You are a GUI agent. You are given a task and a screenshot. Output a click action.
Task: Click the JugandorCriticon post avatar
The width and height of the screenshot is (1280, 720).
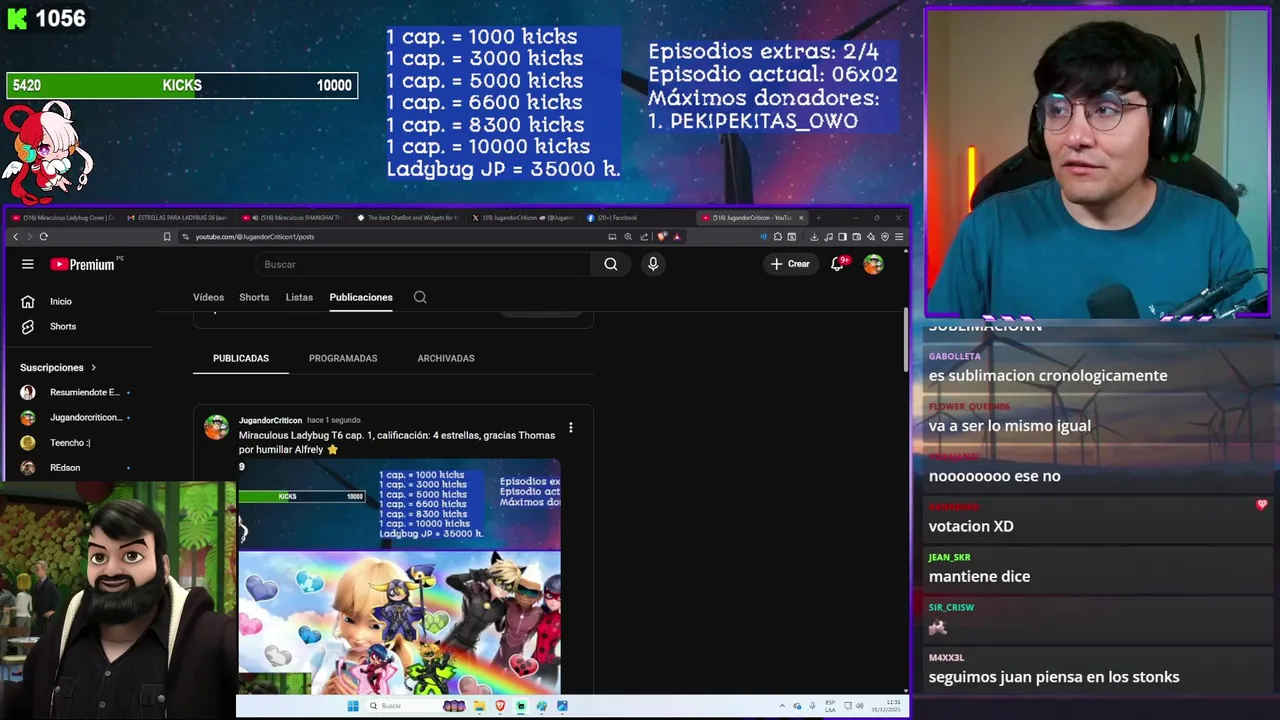pos(216,427)
